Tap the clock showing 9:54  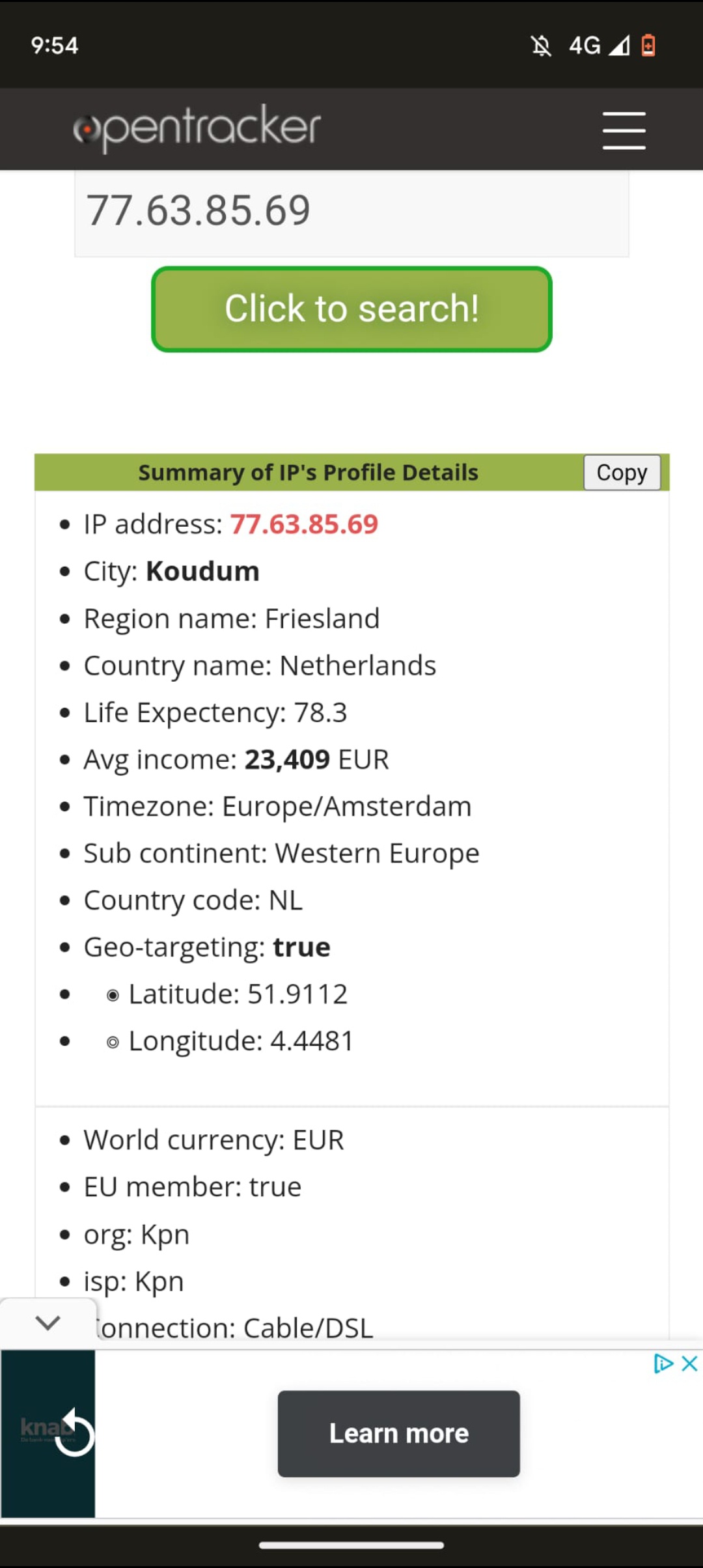55,46
